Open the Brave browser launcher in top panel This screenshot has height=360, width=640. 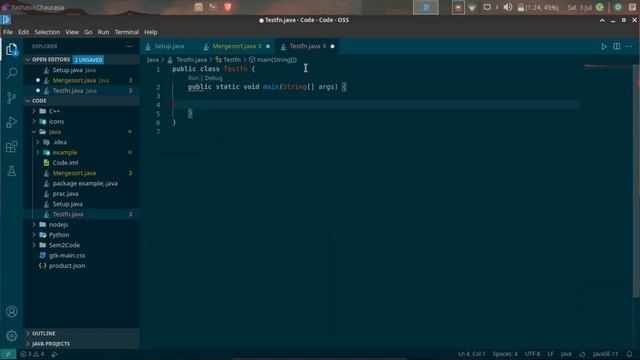[228, 7]
